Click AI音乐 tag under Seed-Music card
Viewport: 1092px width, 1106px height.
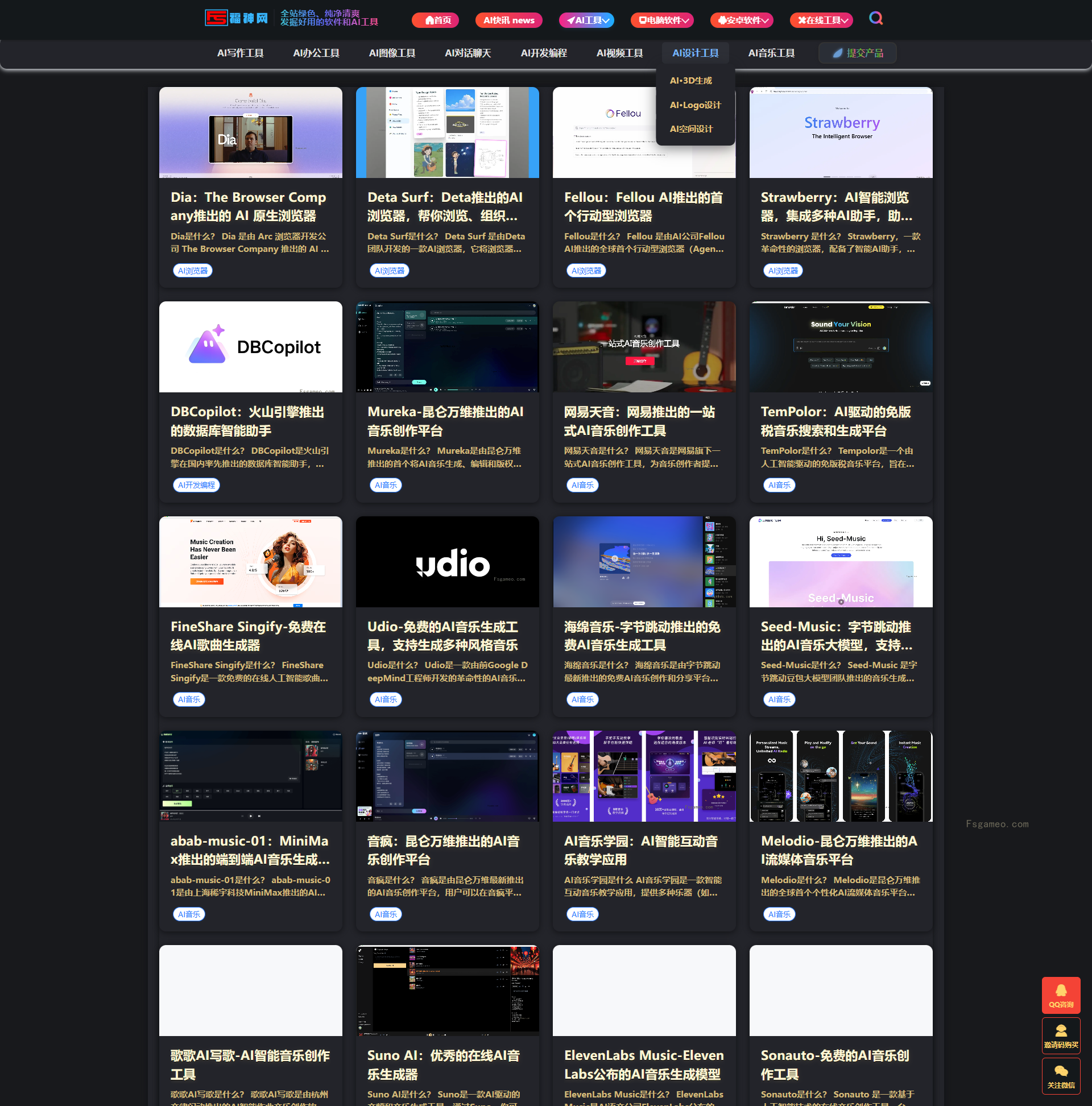pos(779,699)
